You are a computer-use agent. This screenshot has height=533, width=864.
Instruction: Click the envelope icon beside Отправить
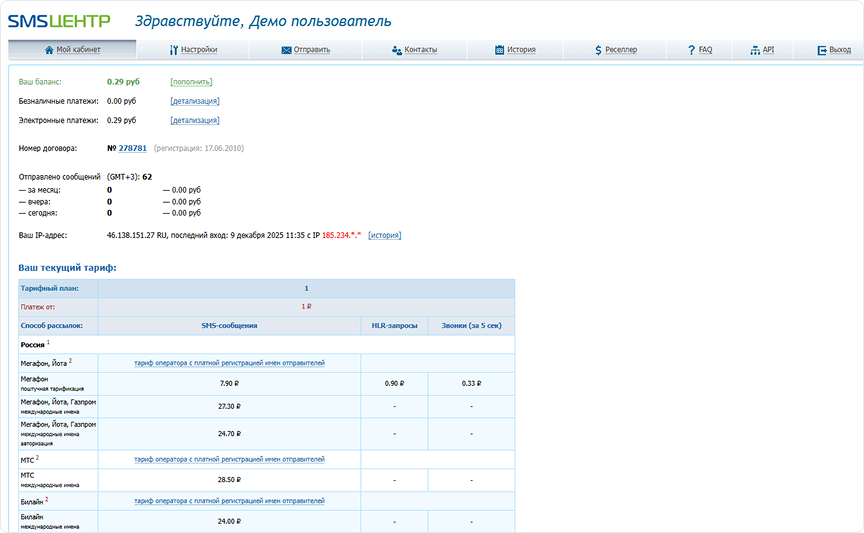pyautogui.click(x=286, y=50)
